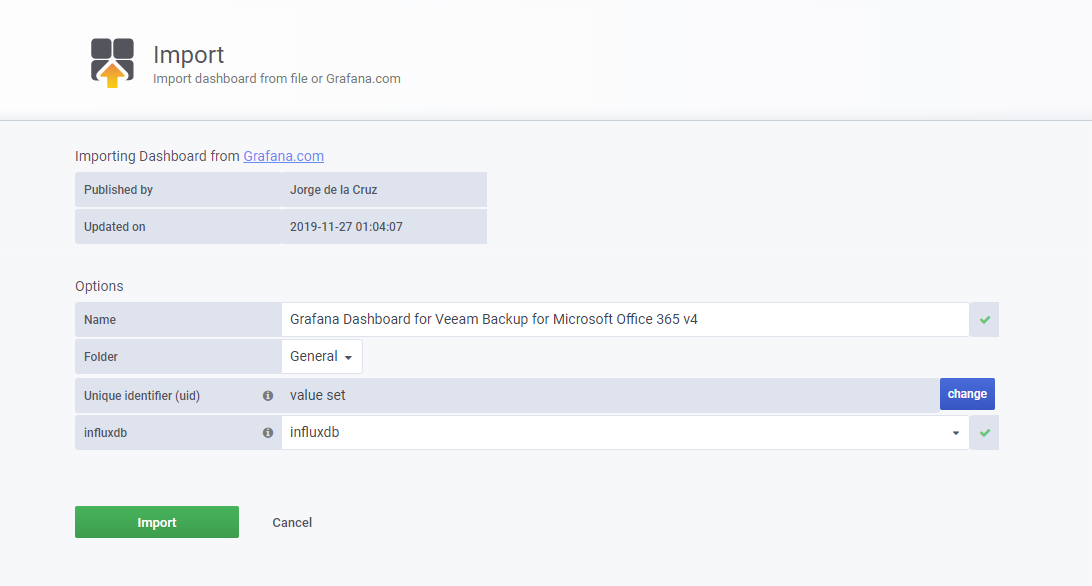The image size is (1092, 586).
Task: Click the blue change button for uid
Action: coord(967,394)
